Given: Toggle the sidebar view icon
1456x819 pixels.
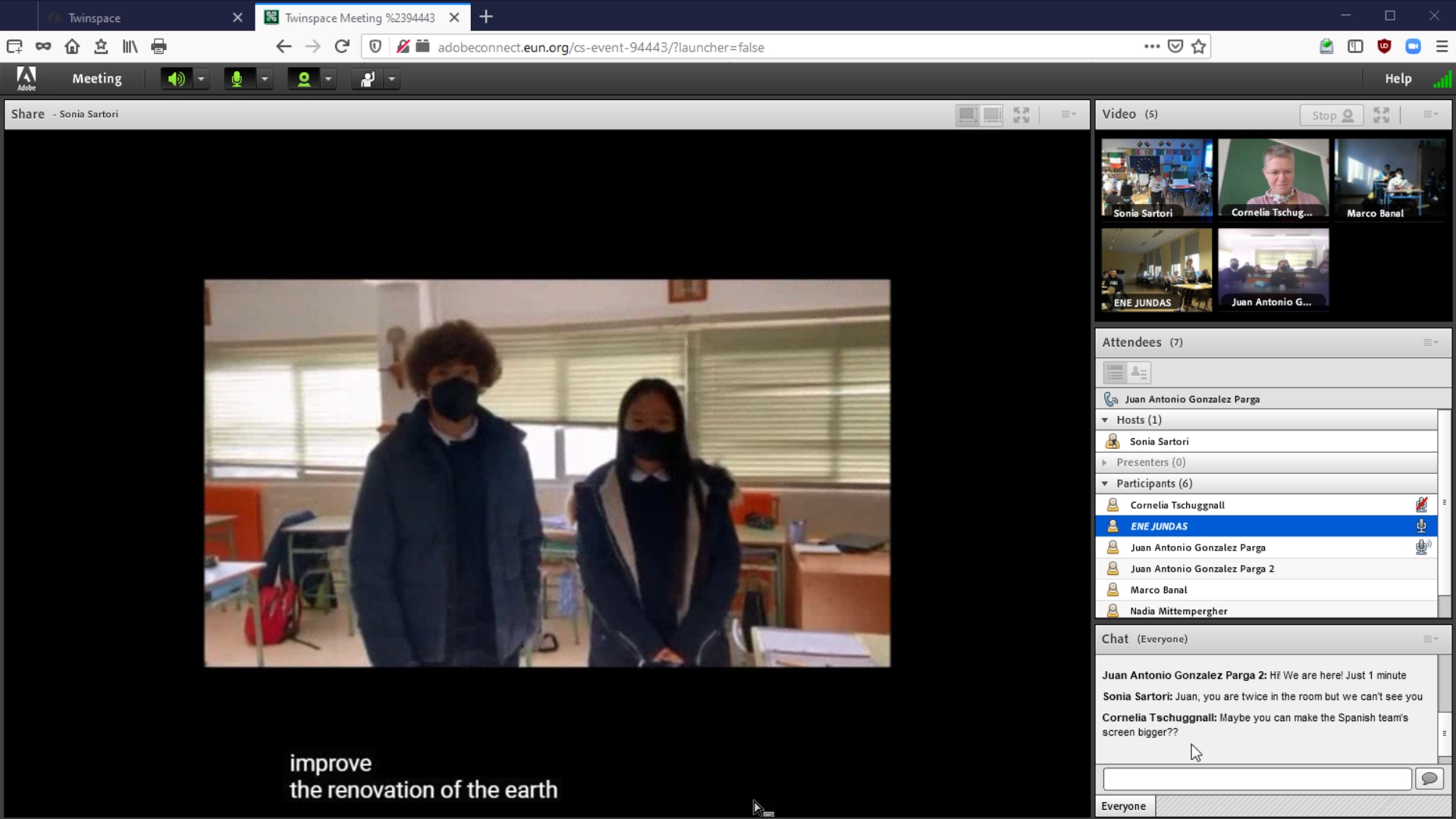Looking at the screenshot, I should point(1355,47).
